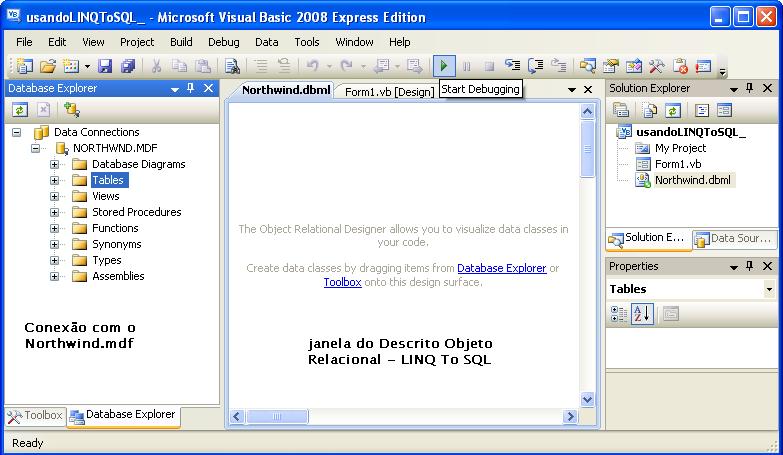783x455 pixels.
Task: Expand the Tables folder
Action: 54,180
